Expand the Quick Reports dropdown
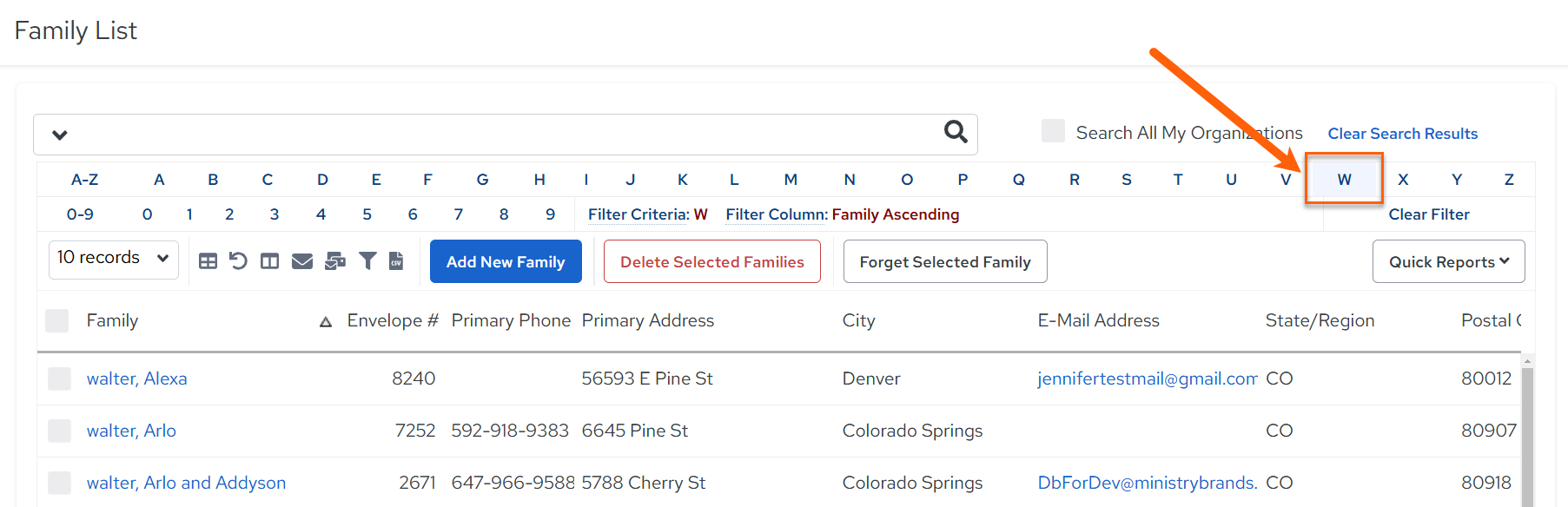This screenshot has width=1568, height=507. tap(1448, 261)
